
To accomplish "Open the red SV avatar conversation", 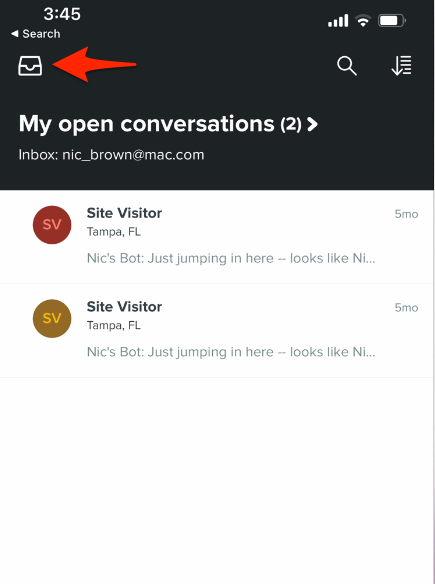I will click(x=217, y=237).
